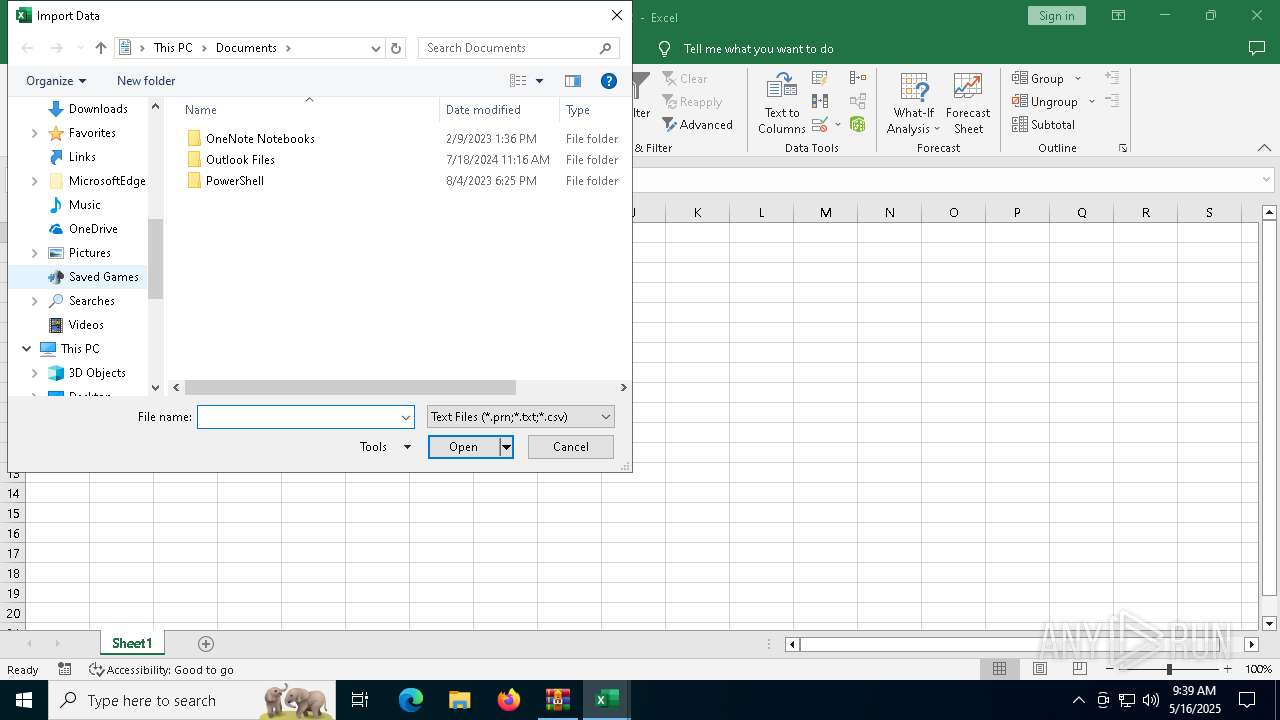Switch to Normal view in status bar

point(999,669)
